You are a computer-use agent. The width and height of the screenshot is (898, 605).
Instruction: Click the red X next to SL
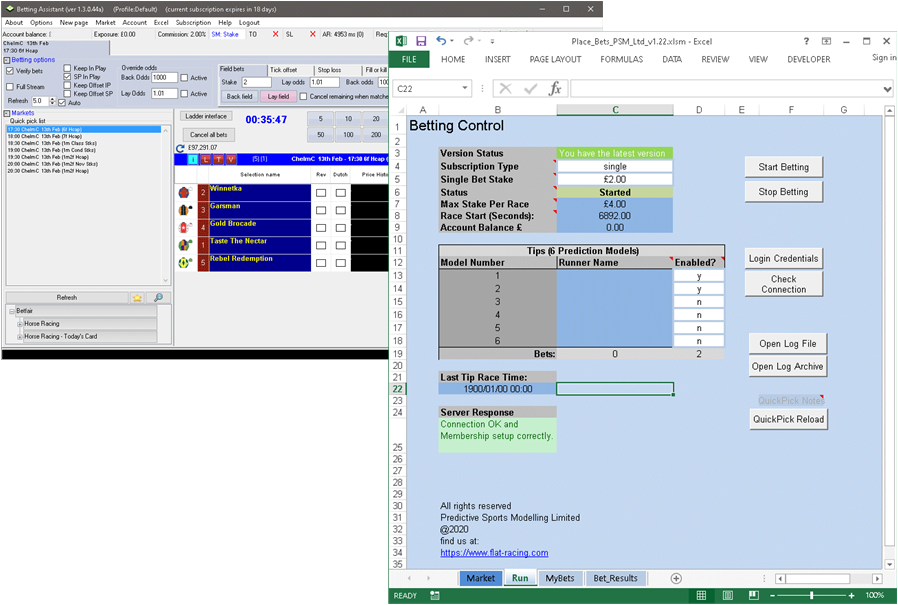click(312, 34)
